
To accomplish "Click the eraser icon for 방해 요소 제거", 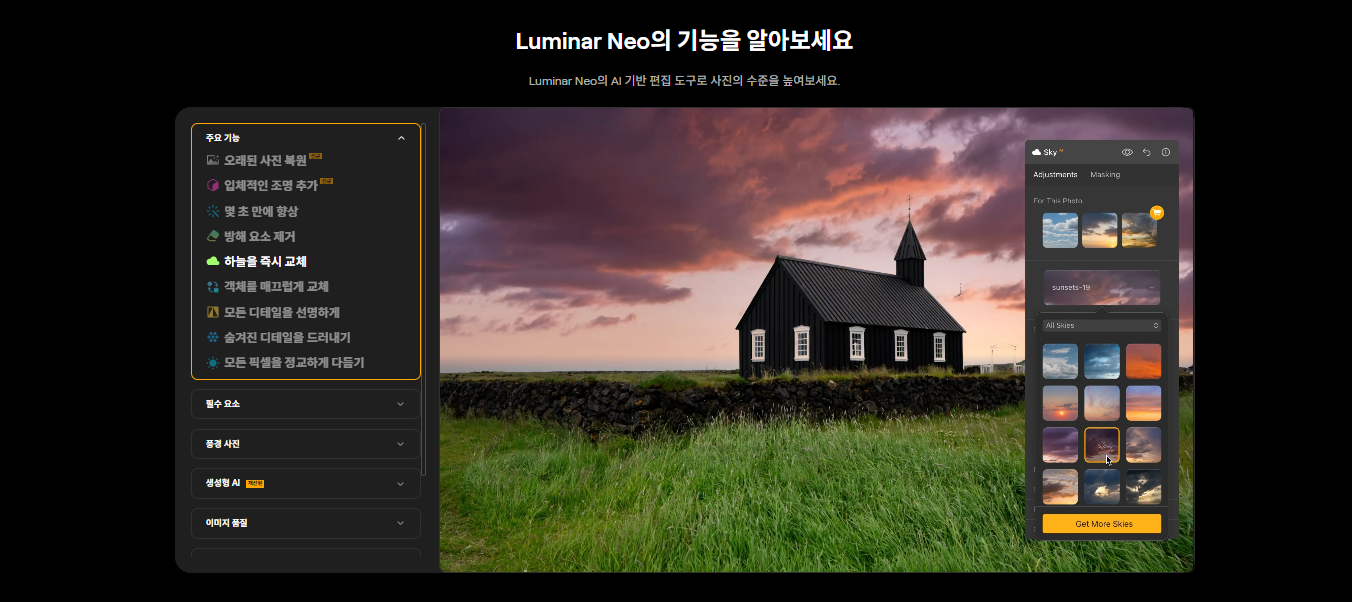I will click(x=212, y=237).
